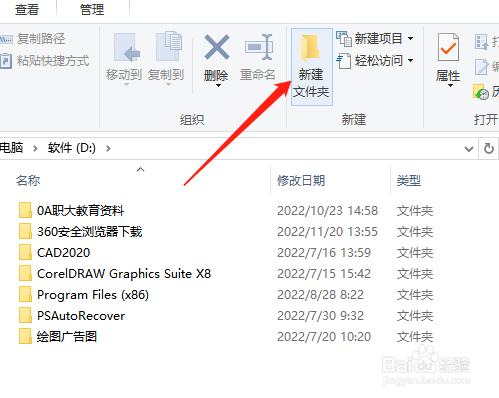
Task: Click 轻松访问 (Easy access) icon
Action: 344,61
